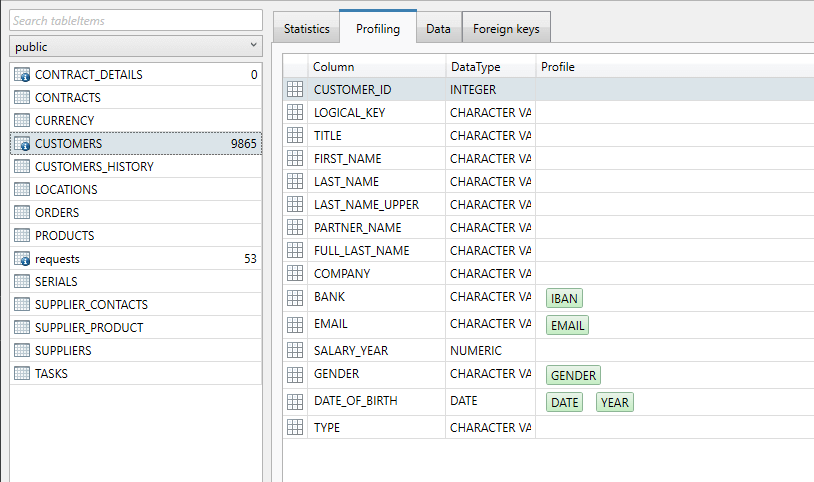Click the grid icon beside CUSTOMER_ID column
The height and width of the screenshot is (482, 814).
pos(295,89)
